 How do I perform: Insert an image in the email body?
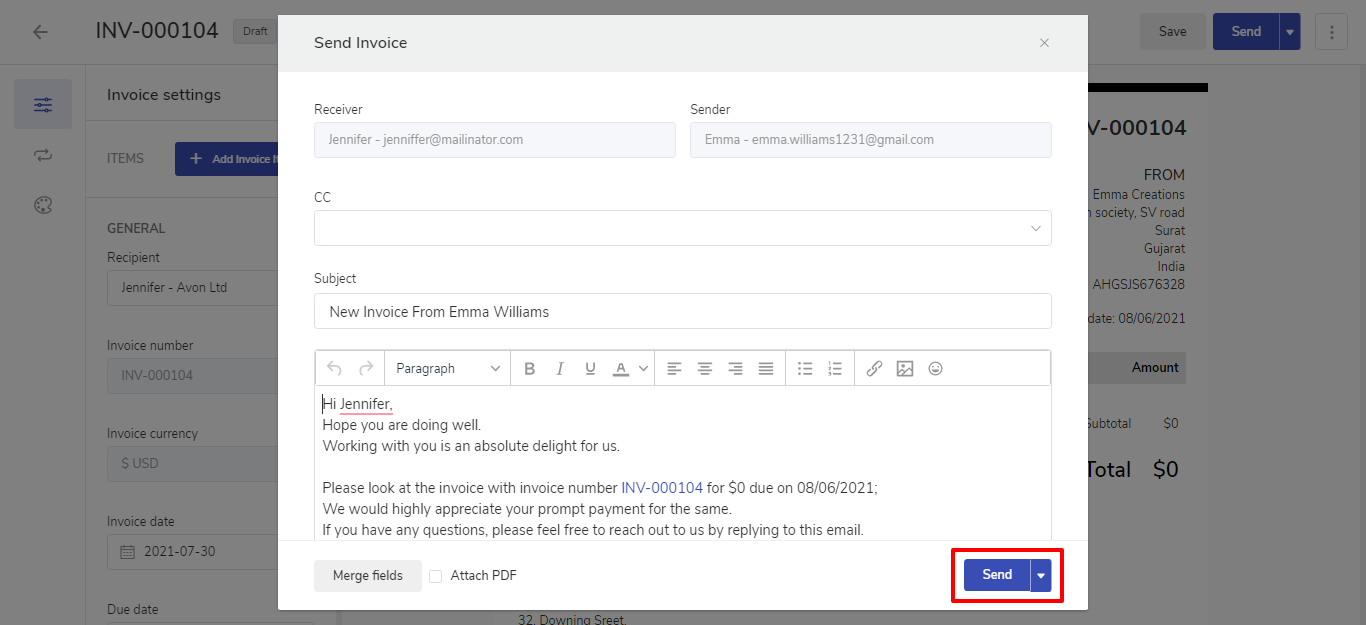coord(905,369)
